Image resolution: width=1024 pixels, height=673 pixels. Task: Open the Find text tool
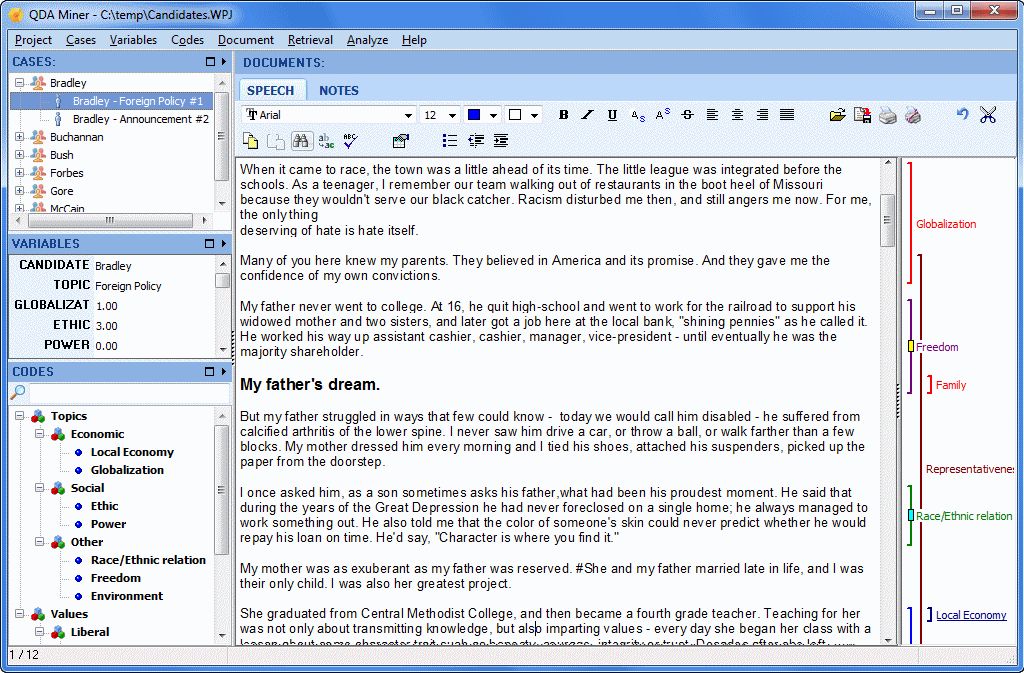(x=301, y=140)
